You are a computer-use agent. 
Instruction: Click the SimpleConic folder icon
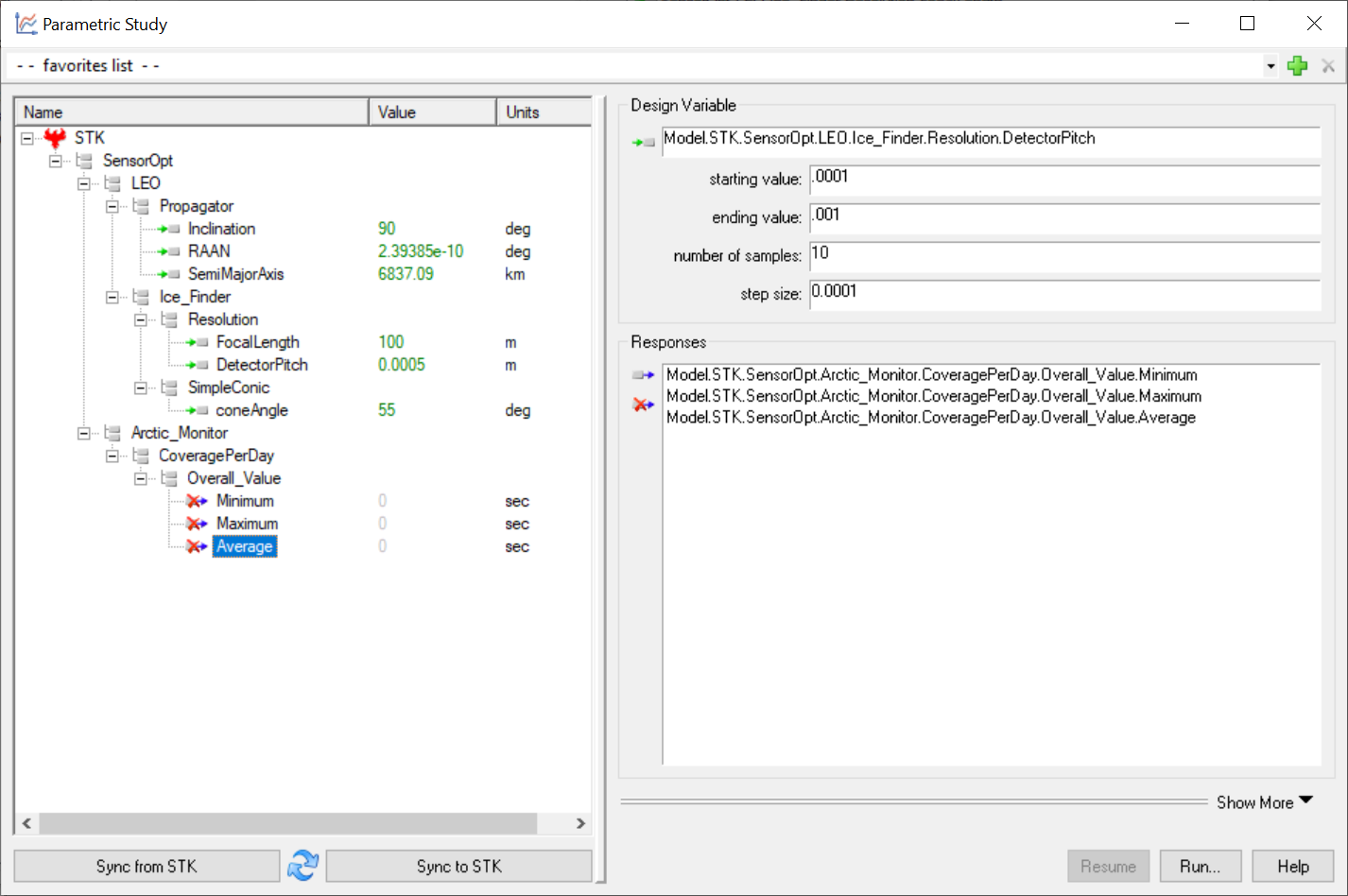[169, 388]
